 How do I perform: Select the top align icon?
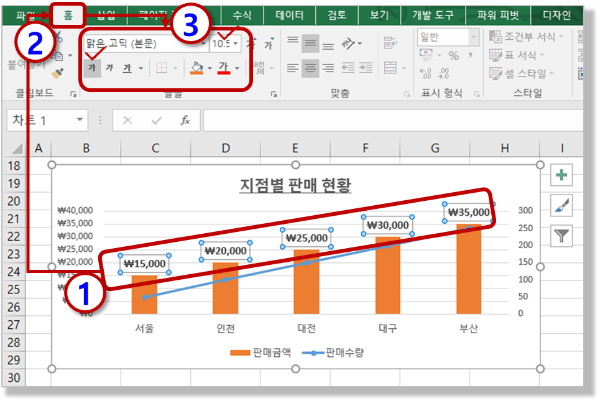[293, 43]
